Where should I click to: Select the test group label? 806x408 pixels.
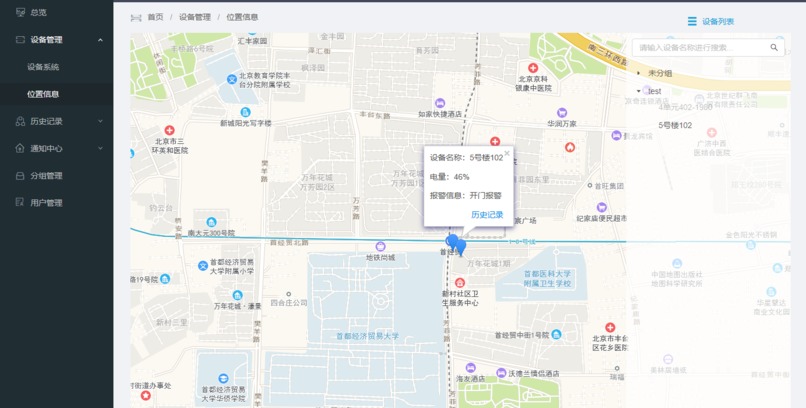[x=655, y=91]
